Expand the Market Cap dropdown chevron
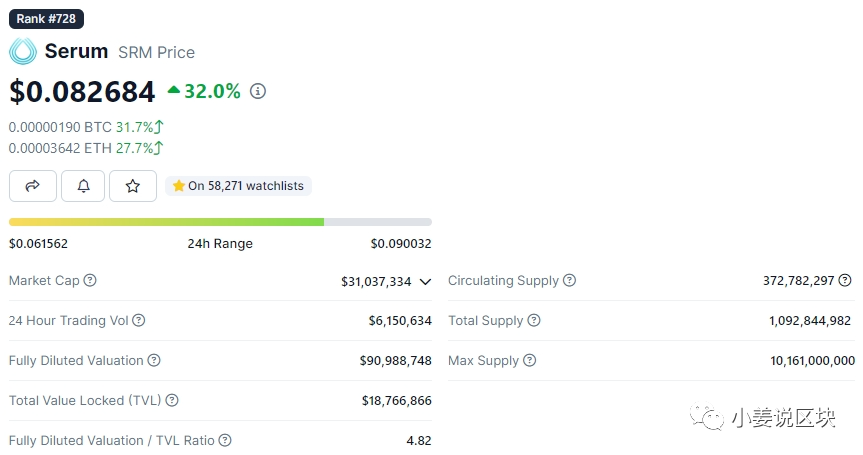 coord(425,282)
